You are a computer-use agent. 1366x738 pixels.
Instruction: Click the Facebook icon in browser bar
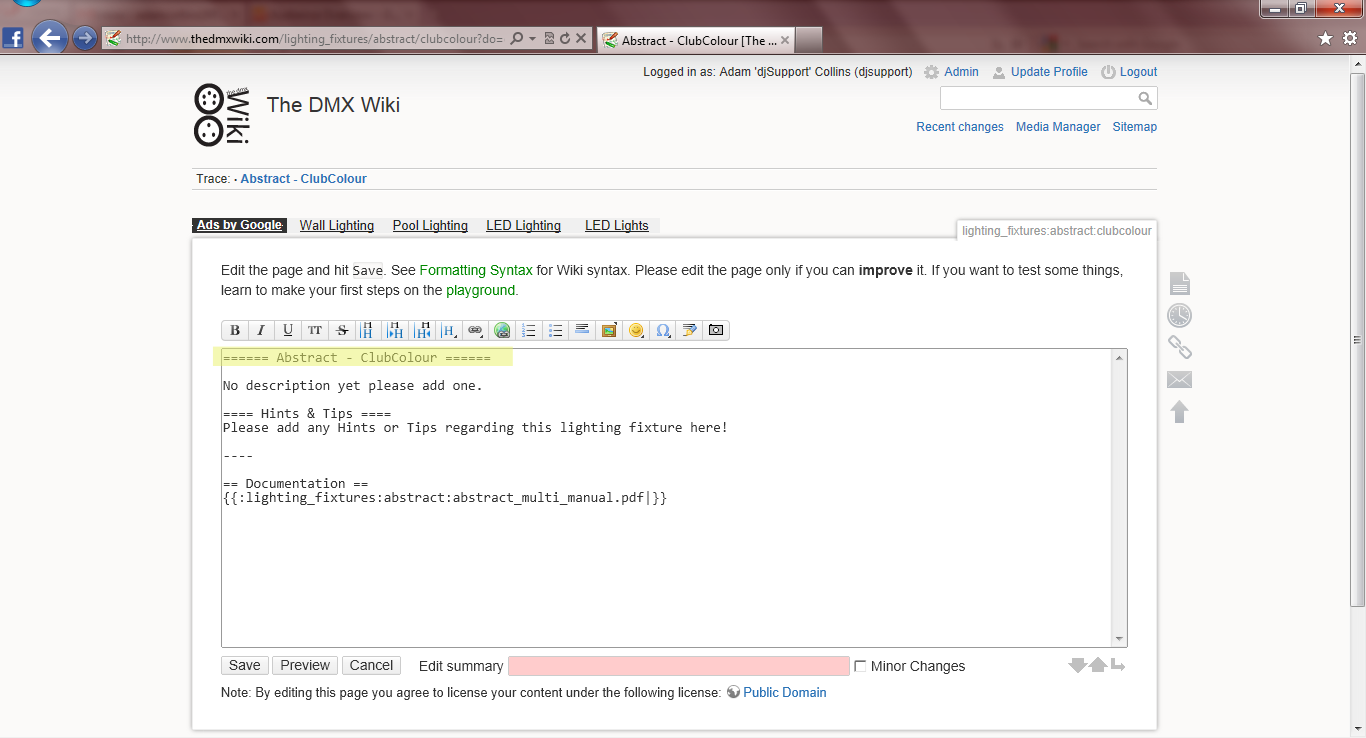13,39
